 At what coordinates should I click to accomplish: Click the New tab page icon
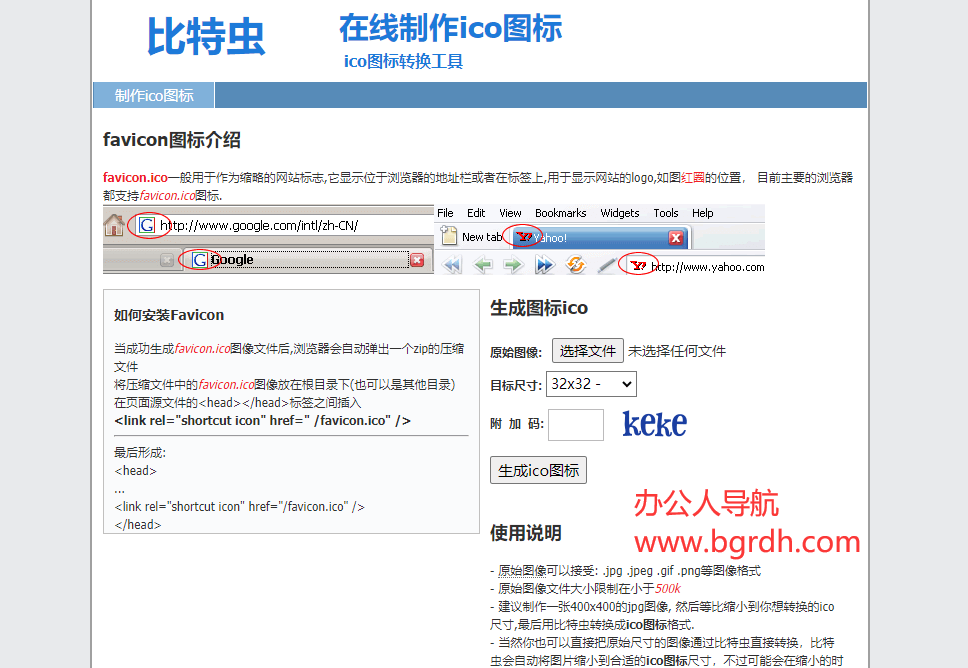[449, 238]
